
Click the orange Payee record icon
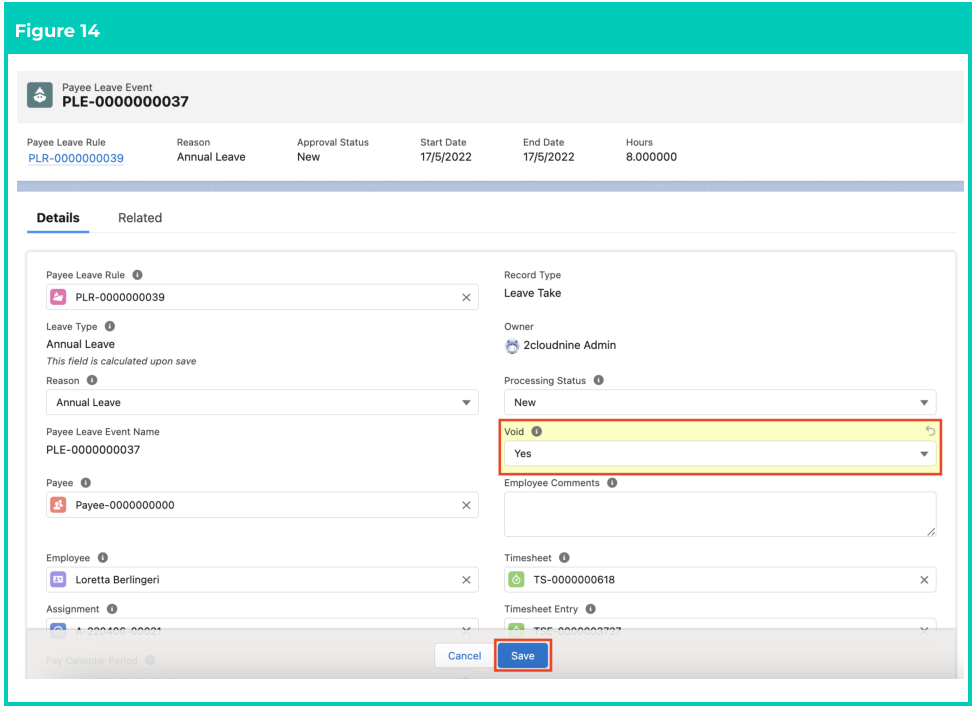tap(58, 505)
